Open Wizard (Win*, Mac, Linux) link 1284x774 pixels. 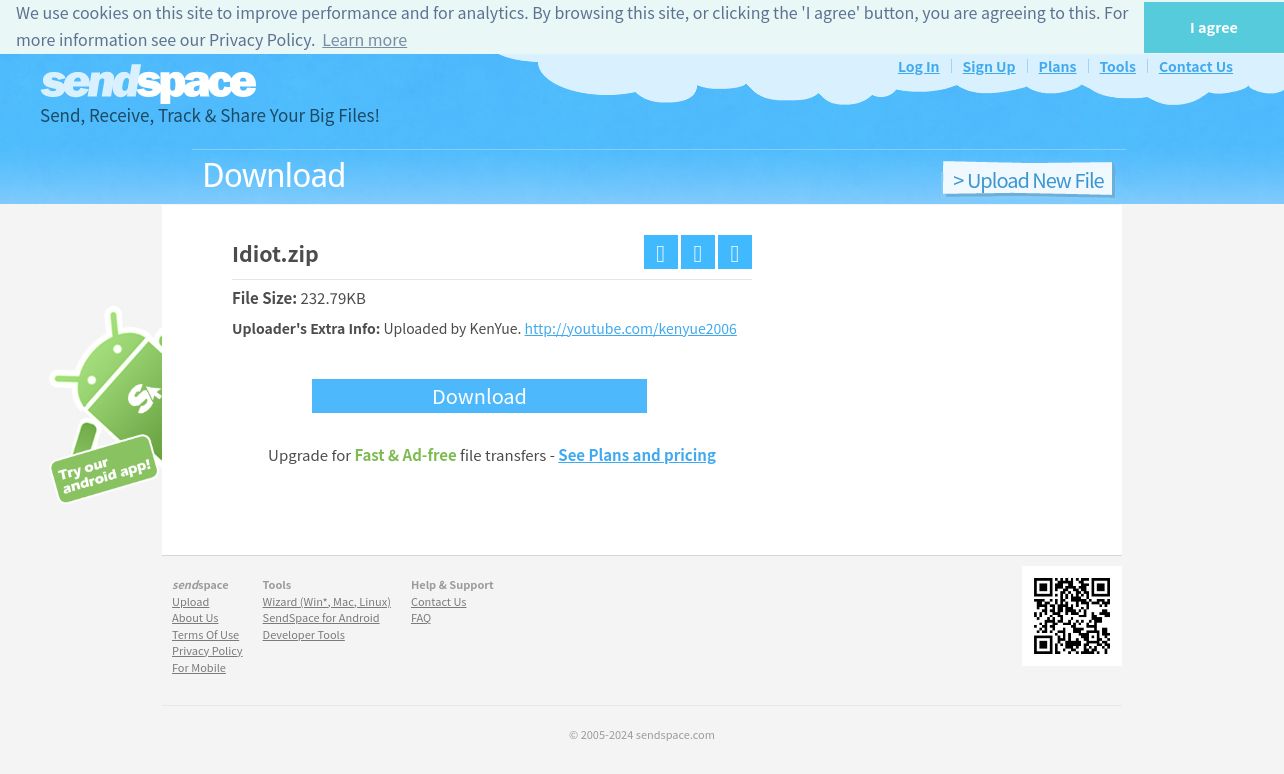tap(326, 602)
